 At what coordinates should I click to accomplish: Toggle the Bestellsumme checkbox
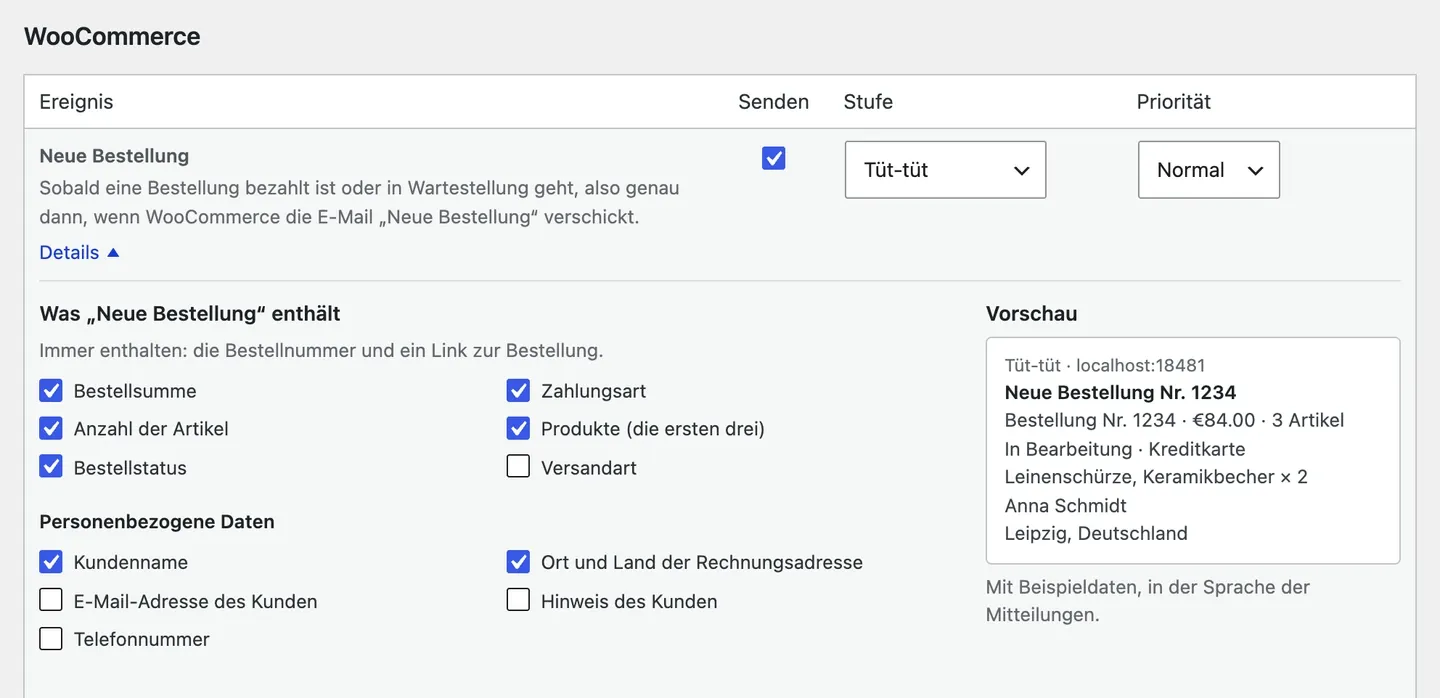[x=51, y=390]
